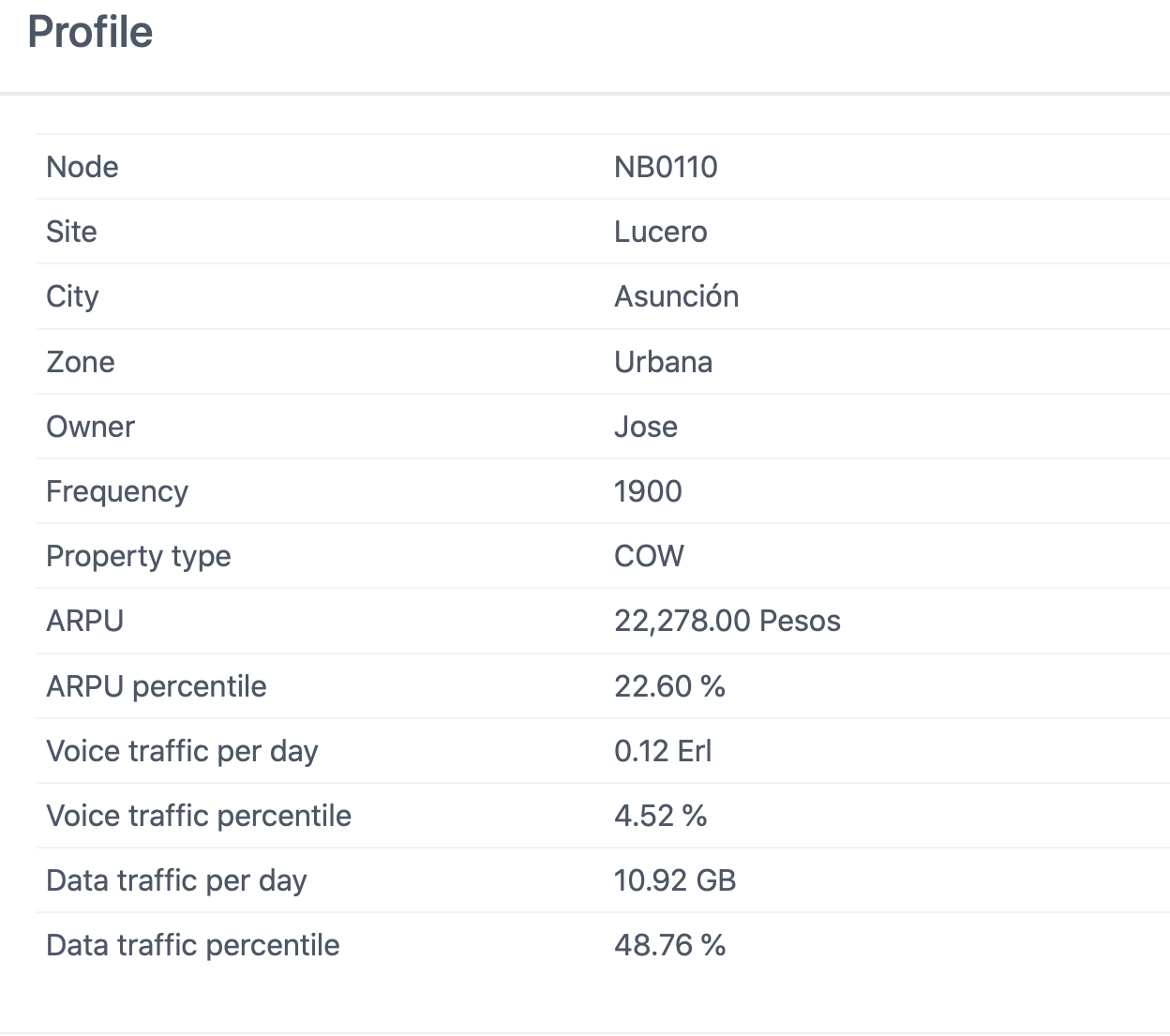Click the Data traffic percentile label
This screenshot has height=1036, width=1170.
(x=193, y=945)
